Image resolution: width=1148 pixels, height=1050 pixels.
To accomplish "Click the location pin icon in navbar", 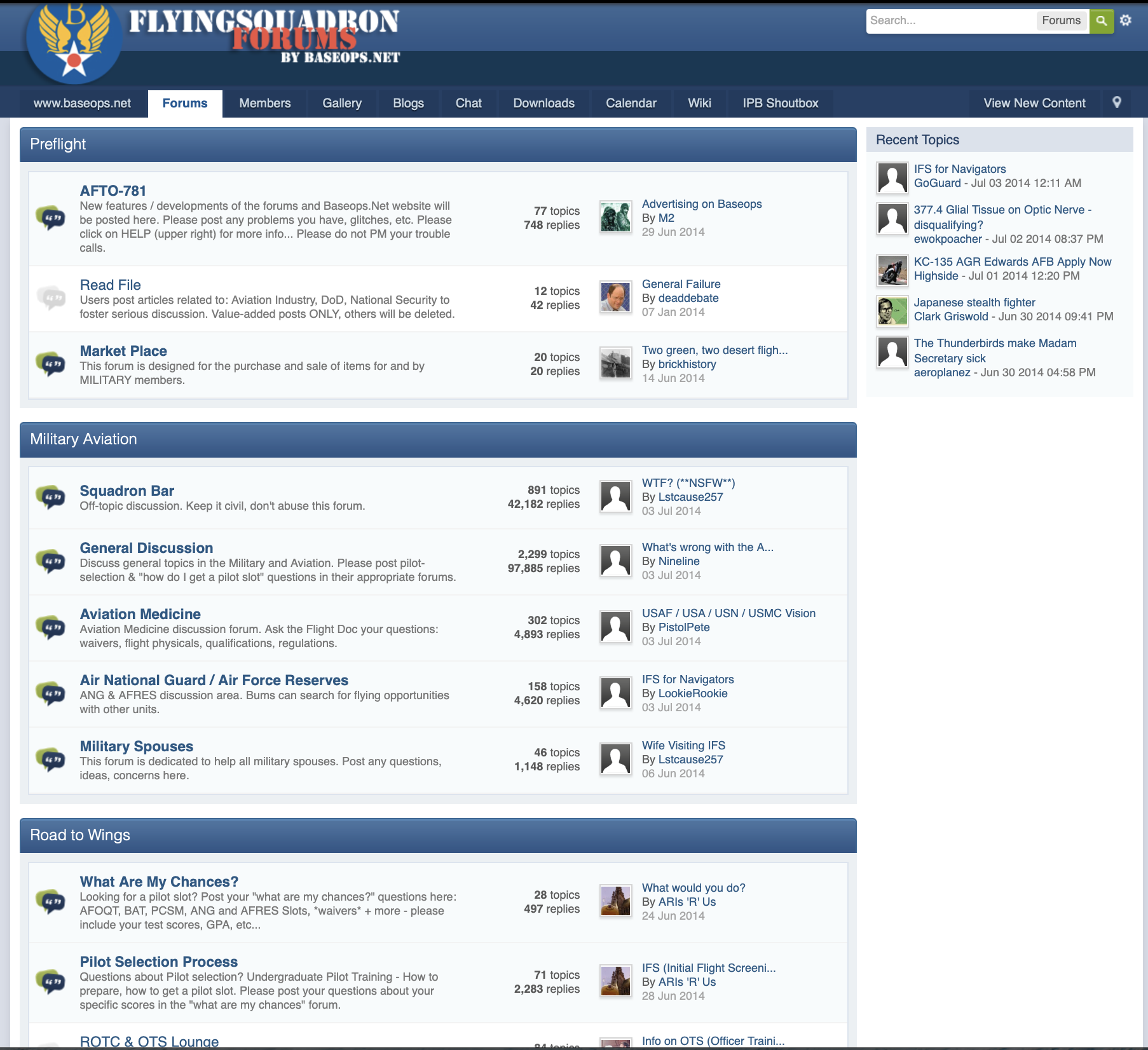I will click(x=1117, y=102).
